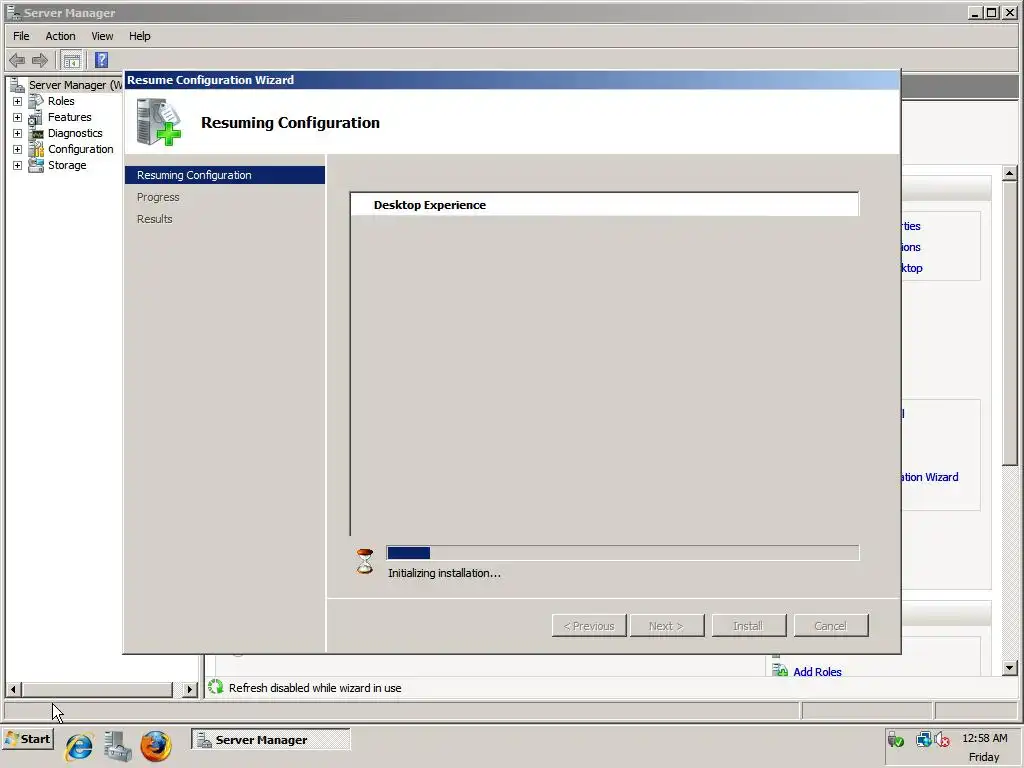Select the Configuration node icon in the tree
The image size is (1024, 768).
pos(37,150)
